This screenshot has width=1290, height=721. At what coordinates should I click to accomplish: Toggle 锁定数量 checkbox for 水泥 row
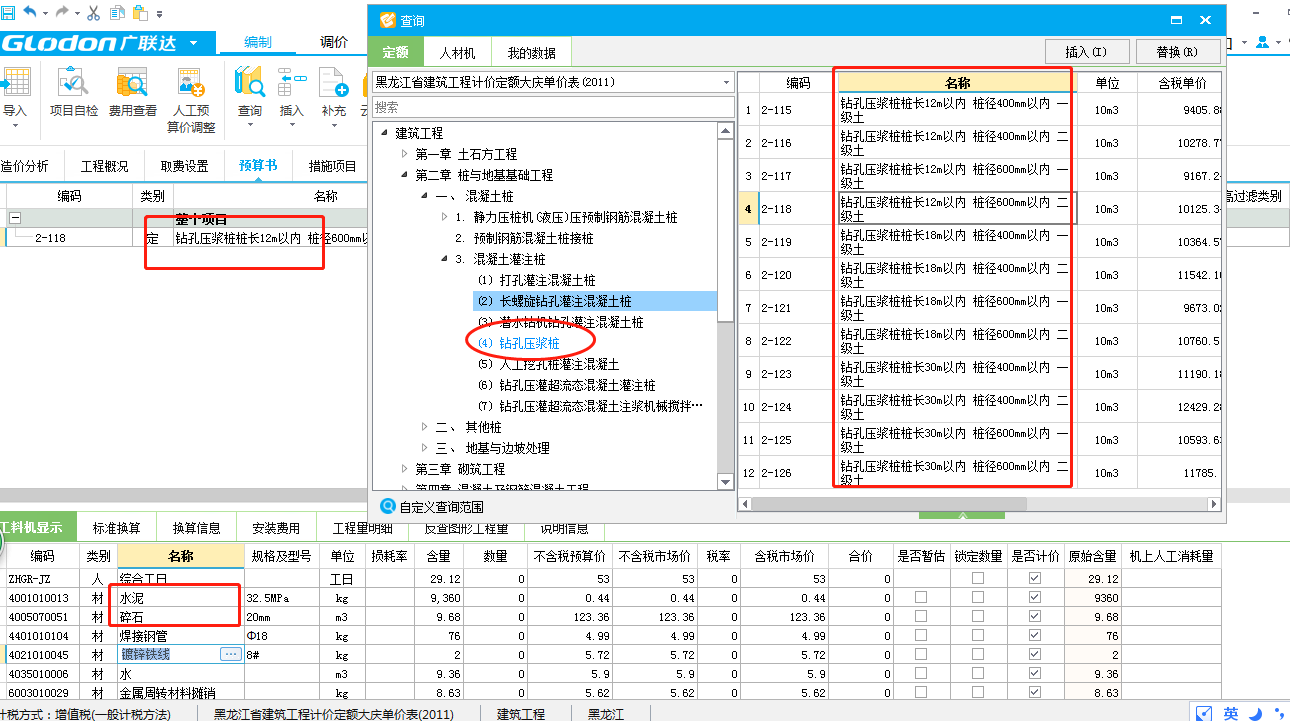978,597
